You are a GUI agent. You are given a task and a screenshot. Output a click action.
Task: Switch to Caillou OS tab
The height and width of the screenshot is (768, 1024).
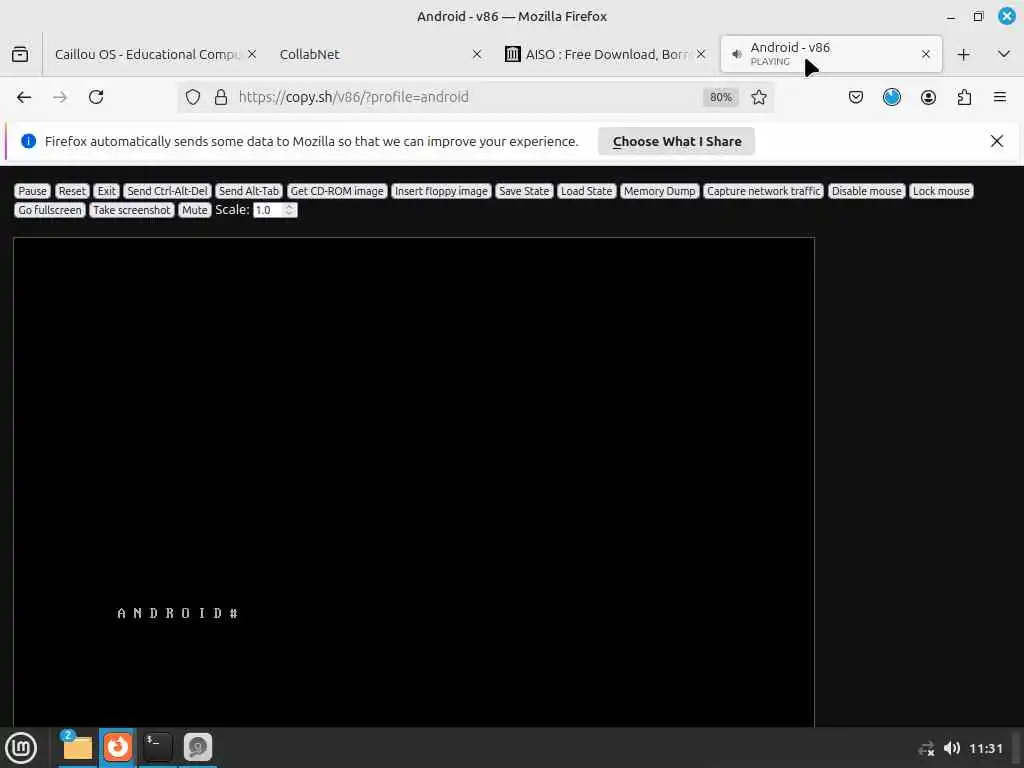[150, 54]
